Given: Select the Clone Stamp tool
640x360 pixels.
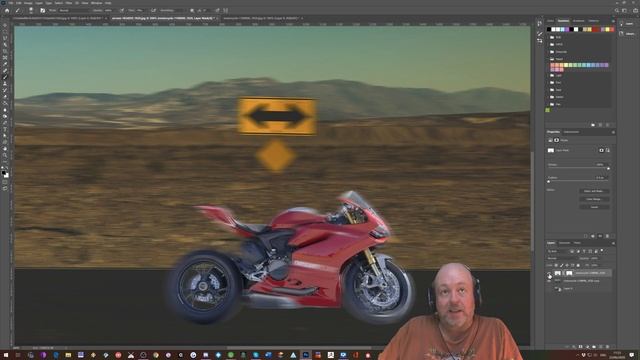Looking at the screenshot, I should coord(5,84).
